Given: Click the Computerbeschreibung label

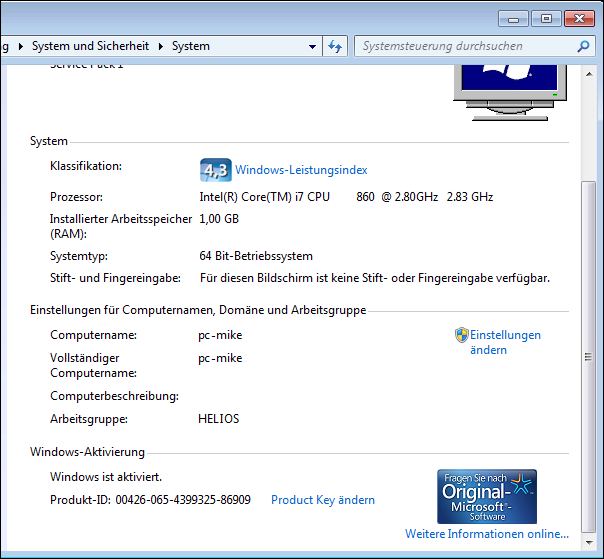Looking at the screenshot, I should point(114,396).
